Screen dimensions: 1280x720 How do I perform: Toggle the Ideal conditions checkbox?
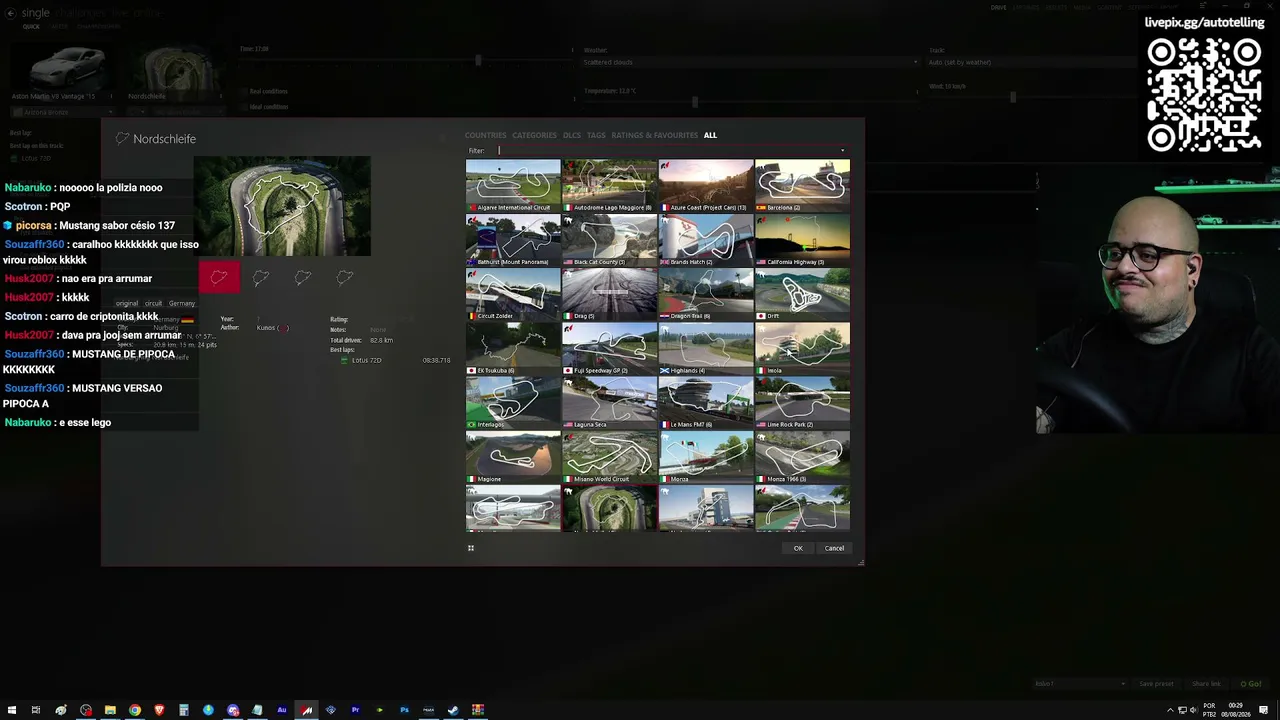[244, 106]
